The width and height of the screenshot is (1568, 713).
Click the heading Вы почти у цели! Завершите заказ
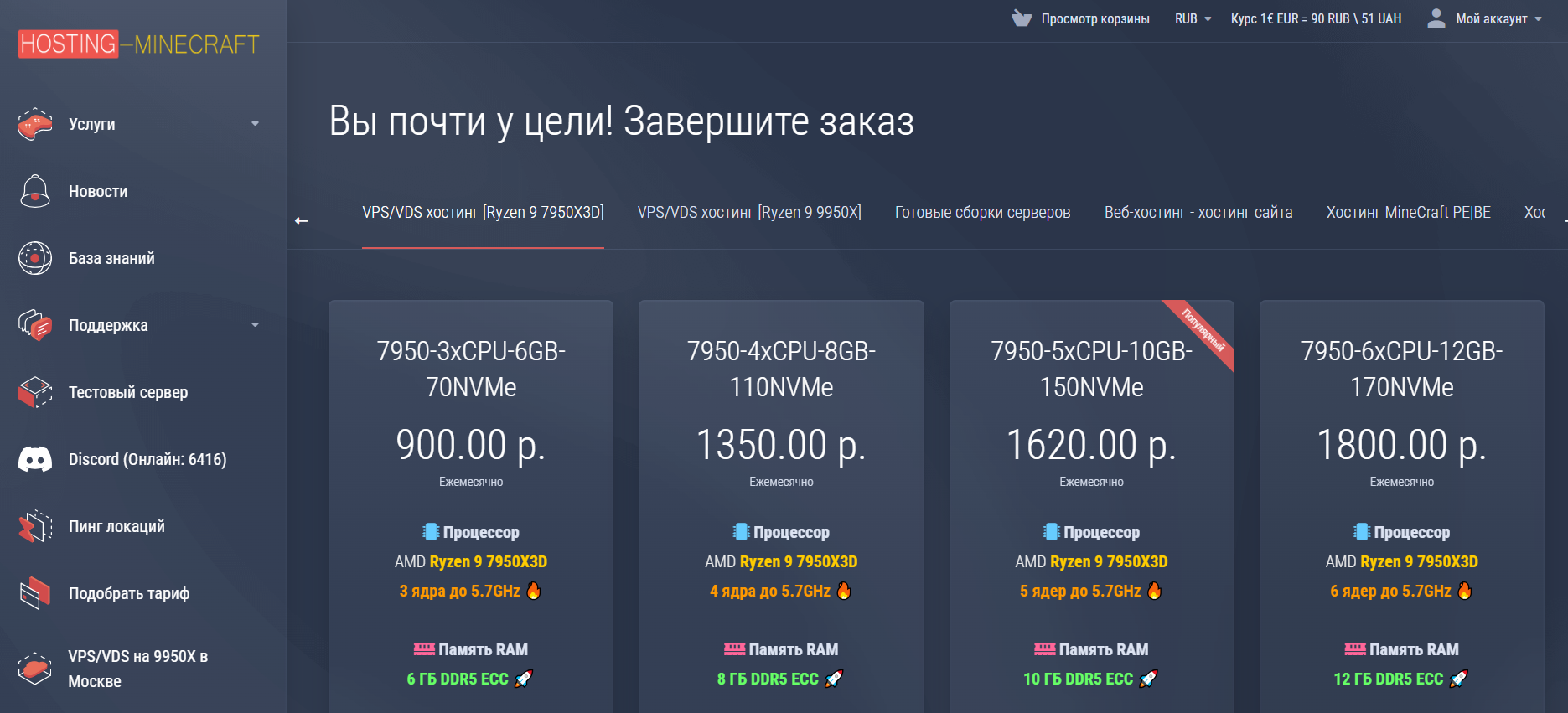(621, 121)
